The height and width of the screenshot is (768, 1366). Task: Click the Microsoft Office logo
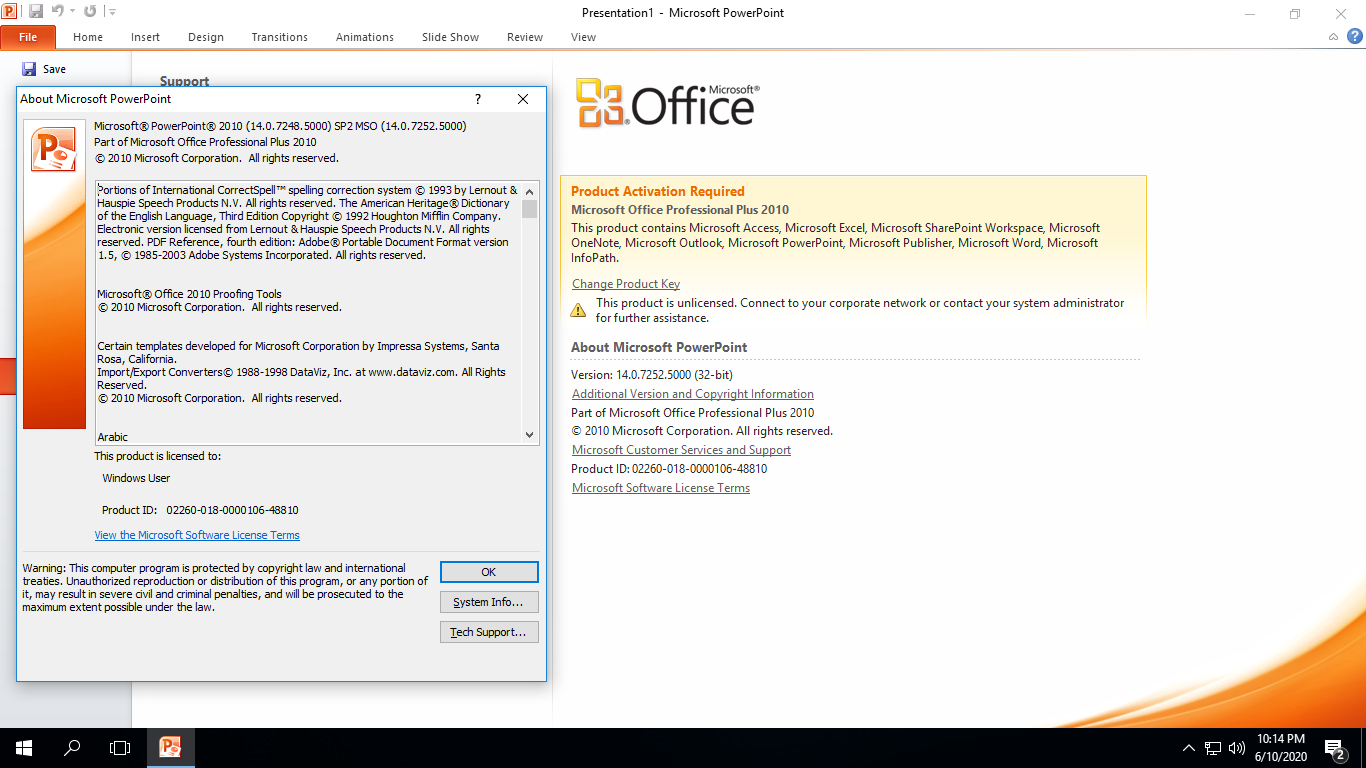click(x=668, y=103)
